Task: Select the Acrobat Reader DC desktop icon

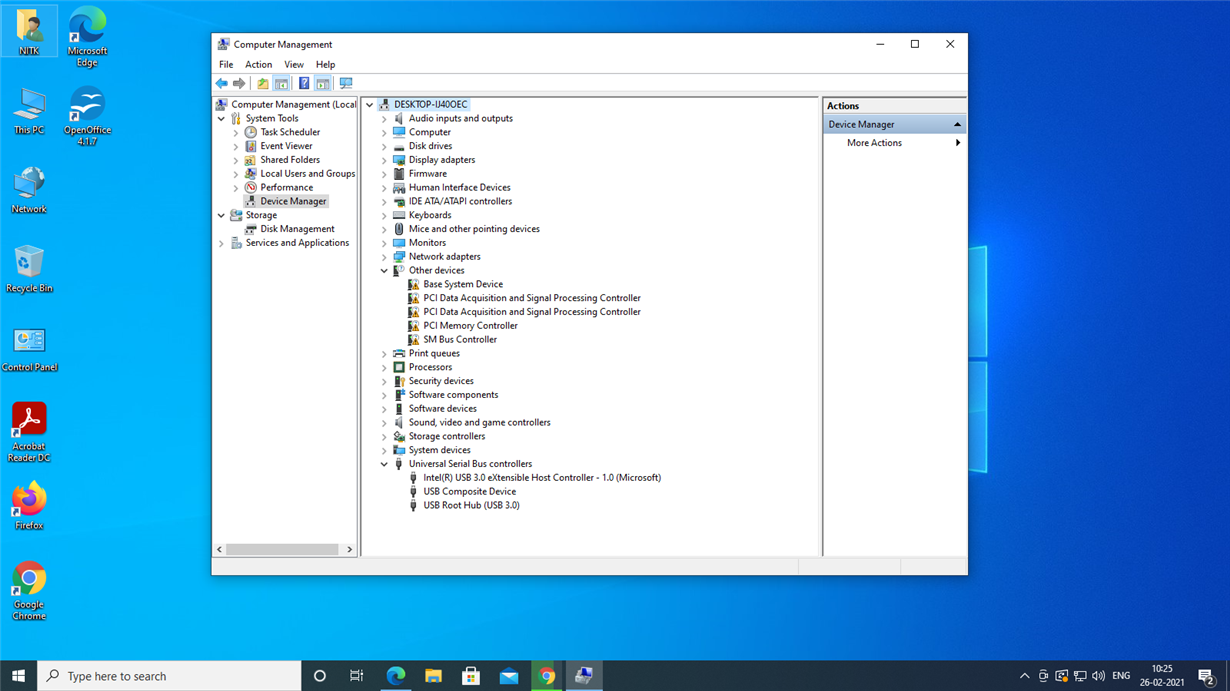Action: pos(29,431)
